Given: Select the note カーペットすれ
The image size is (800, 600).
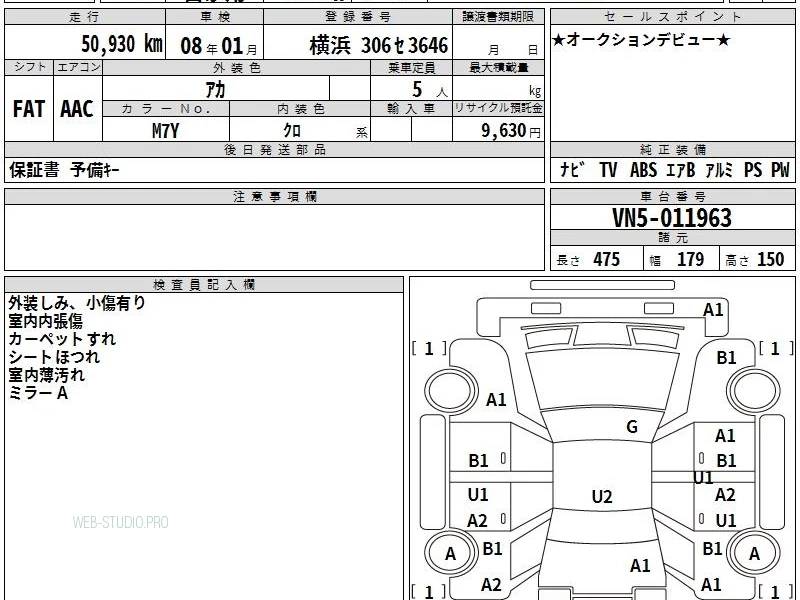Looking at the screenshot, I should pos(62,339).
